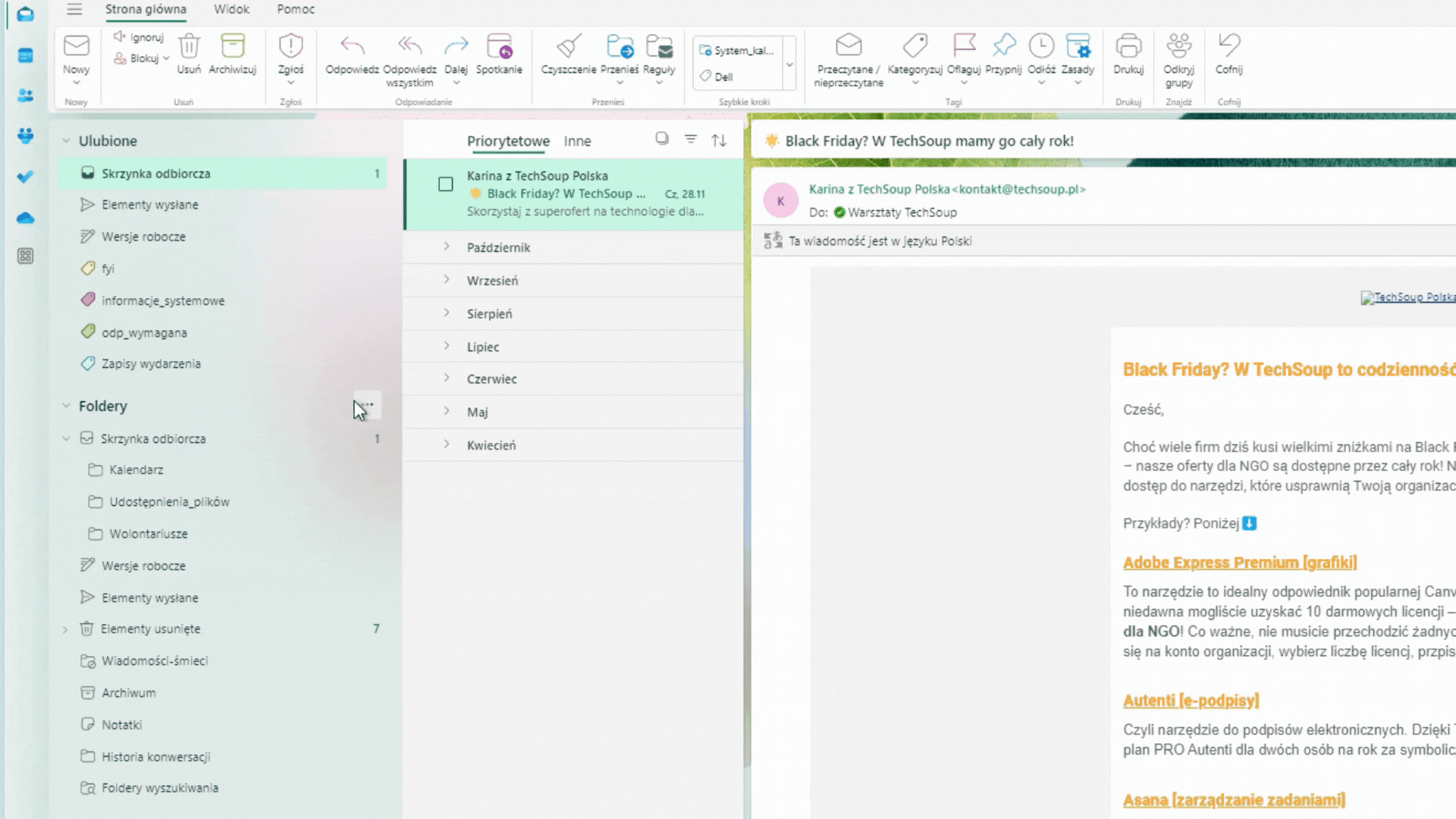Open the Szybkie kroki gallery dropdown
Screen dimensions: 1456x819
789,64
